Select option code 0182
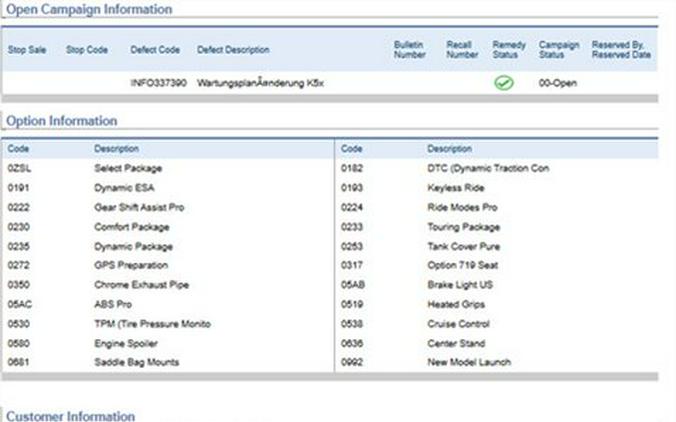 [352, 169]
